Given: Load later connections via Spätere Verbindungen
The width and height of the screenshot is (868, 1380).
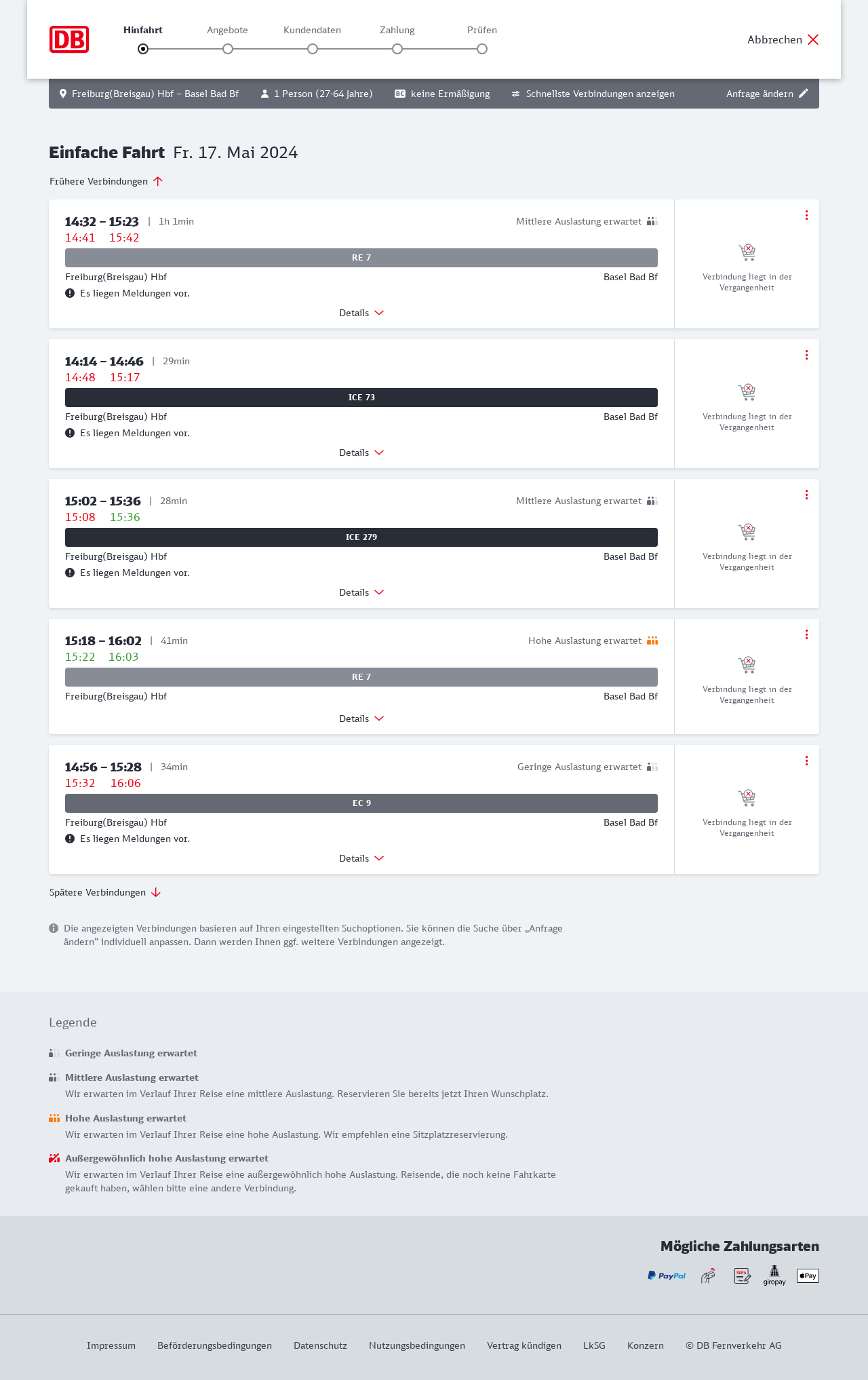Looking at the screenshot, I should tap(104, 892).
